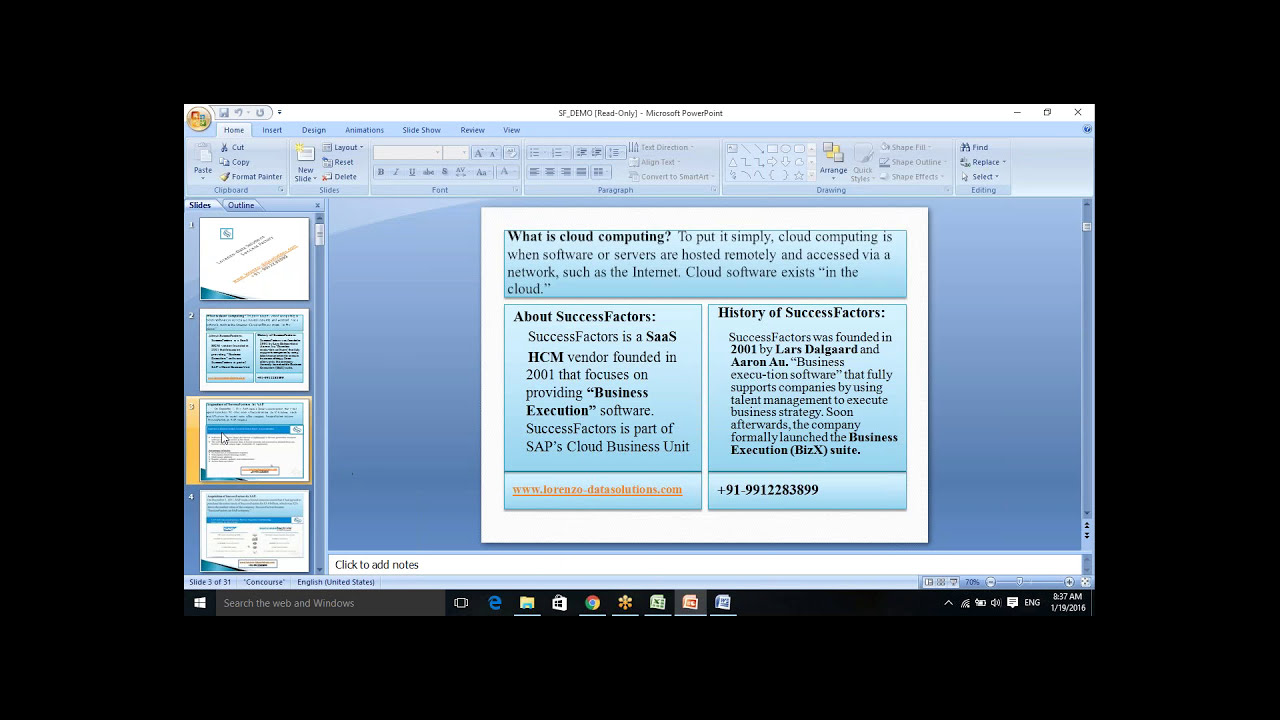Click the Undo arrow icon
Screen dimensions: 1280x720
[x=238, y=112]
